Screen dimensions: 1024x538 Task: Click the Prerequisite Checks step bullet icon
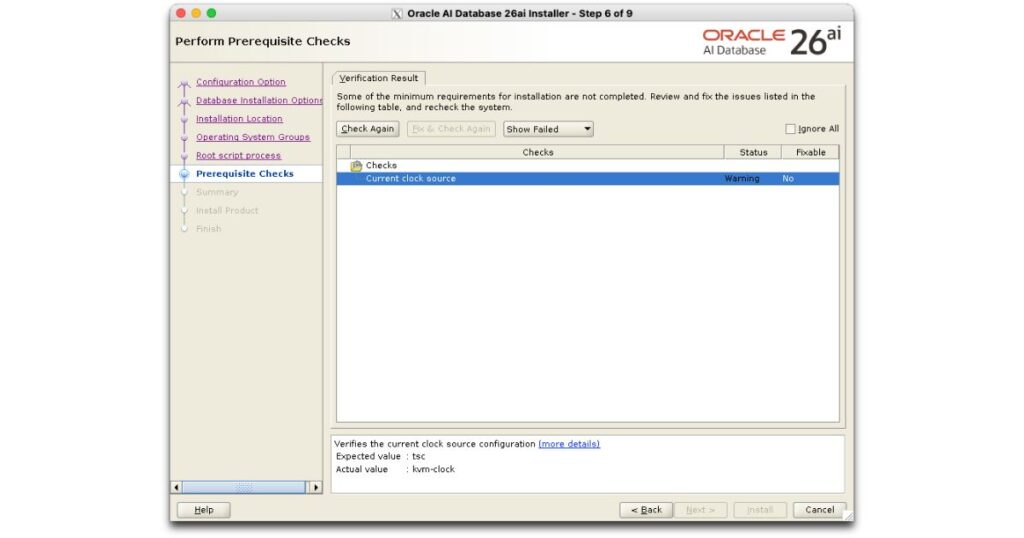point(184,174)
